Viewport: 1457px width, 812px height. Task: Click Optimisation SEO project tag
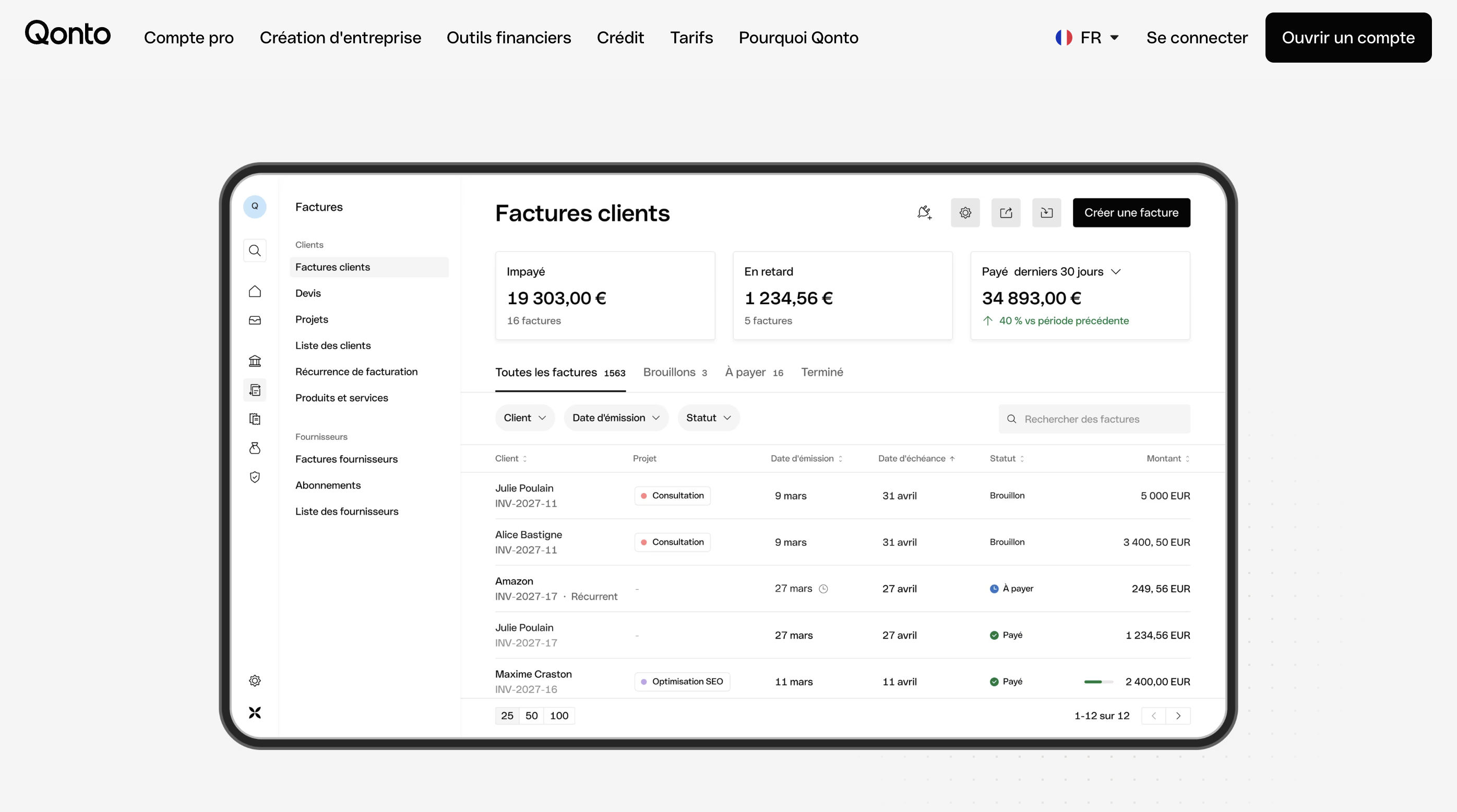682,682
